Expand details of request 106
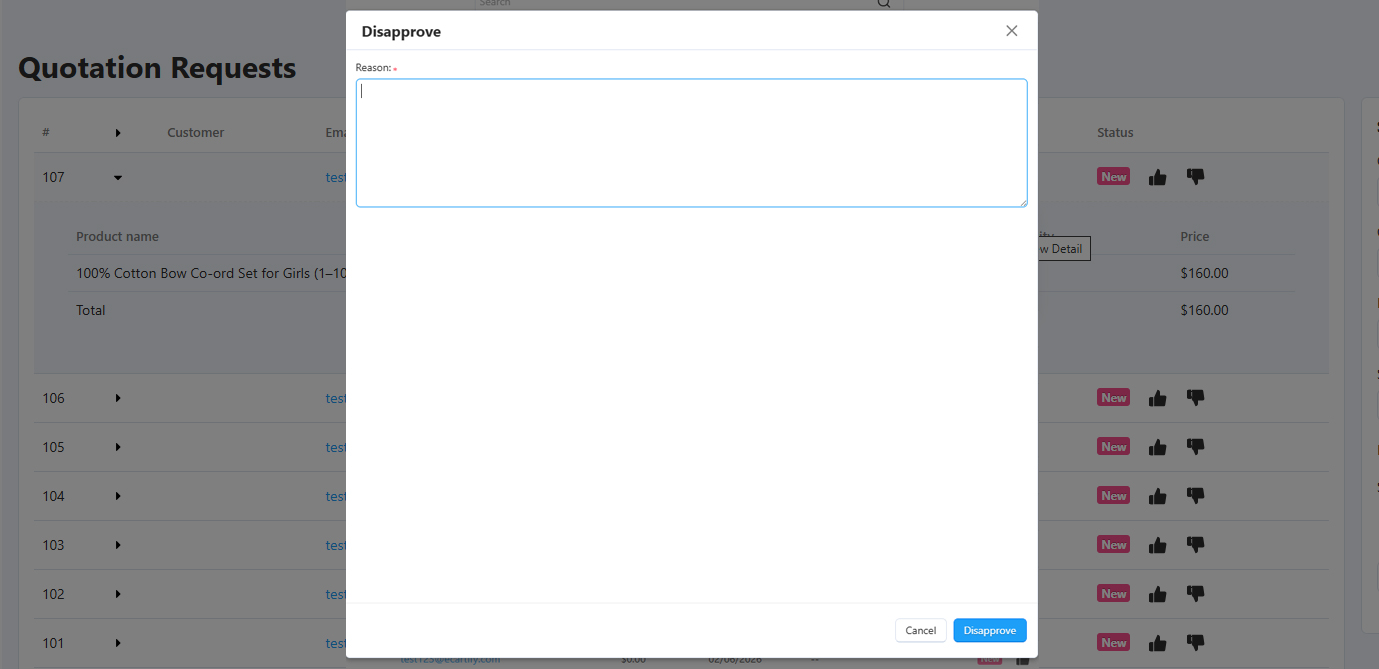The height and width of the screenshot is (669, 1379). point(118,398)
